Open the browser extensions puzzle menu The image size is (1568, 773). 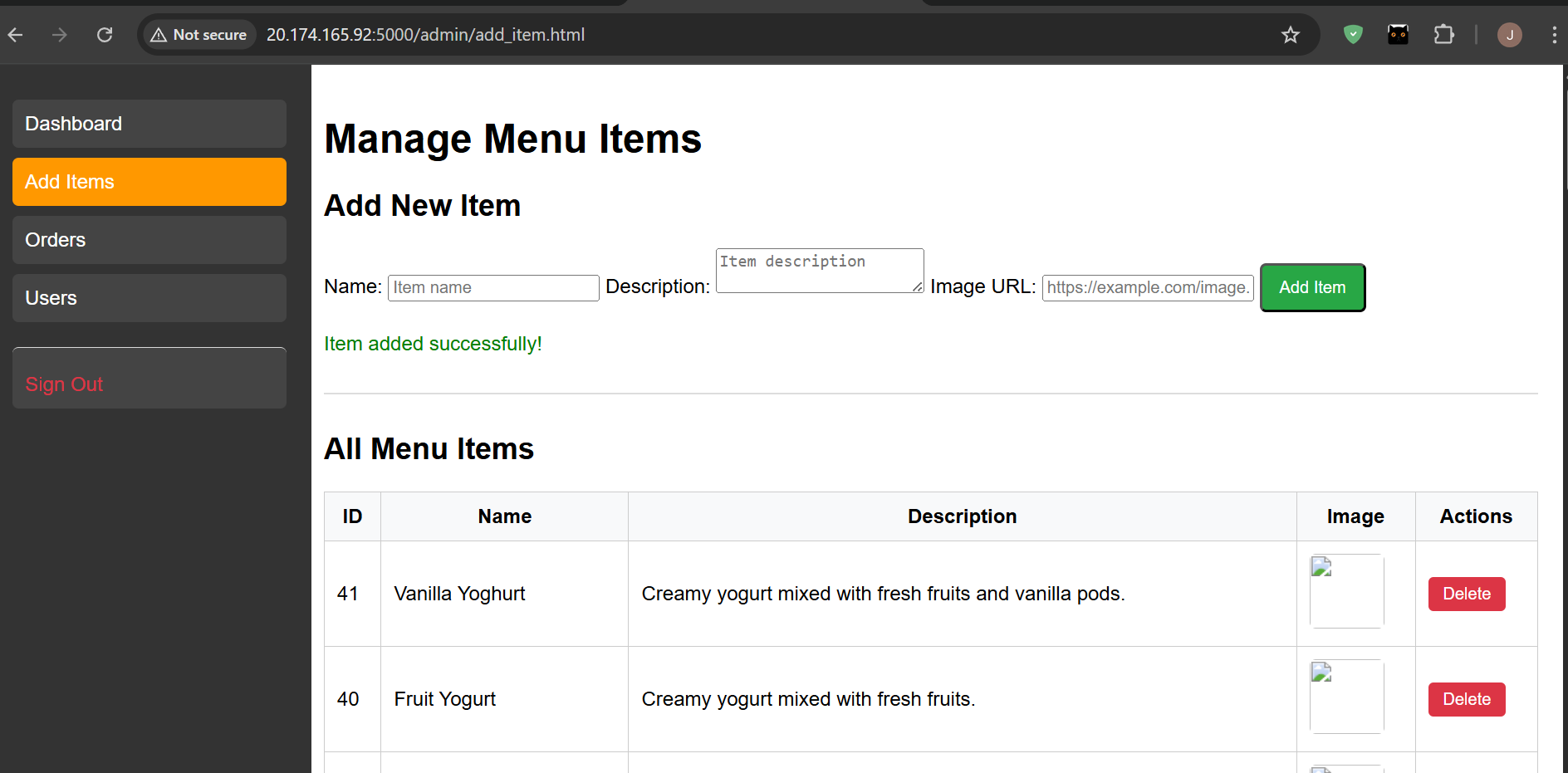1444,35
